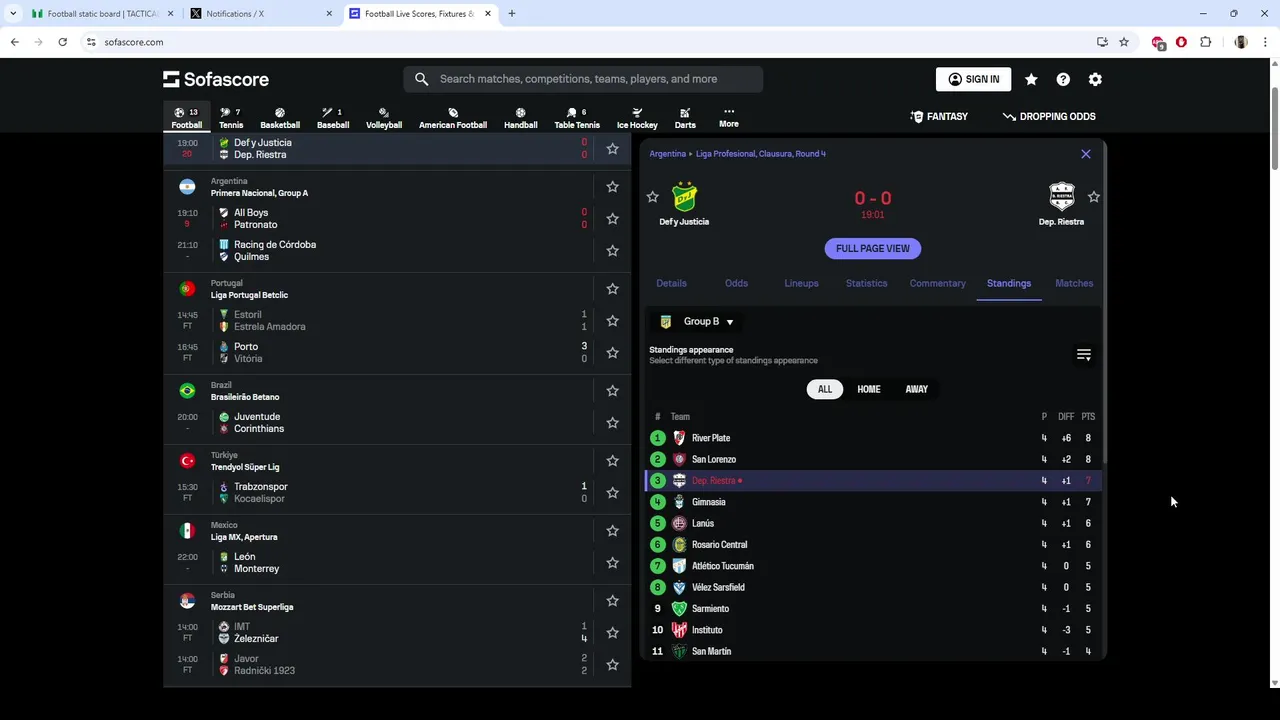This screenshot has height=720, width=1280.
Task: Select the Darts sport icon
Action: [x=685, y=118]
